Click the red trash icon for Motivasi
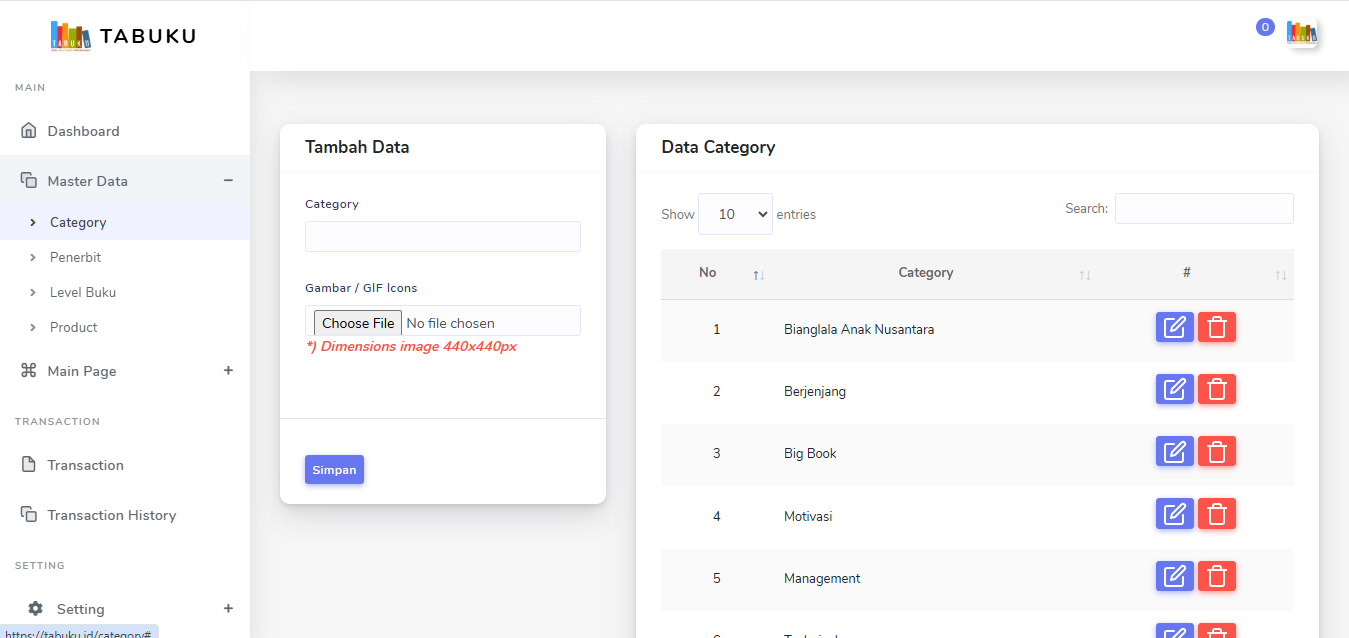 1217,514
